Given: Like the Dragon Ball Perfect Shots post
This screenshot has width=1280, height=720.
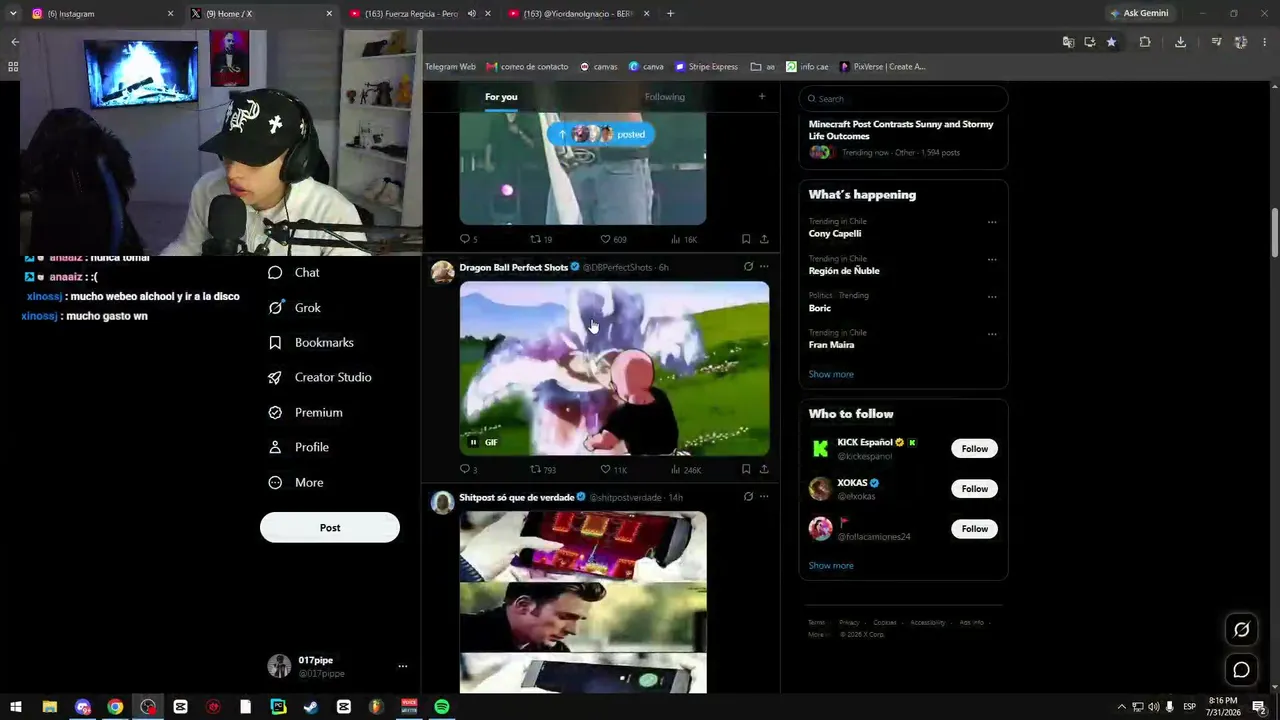Looking at the screenshot, I should [x=613, y=469].
